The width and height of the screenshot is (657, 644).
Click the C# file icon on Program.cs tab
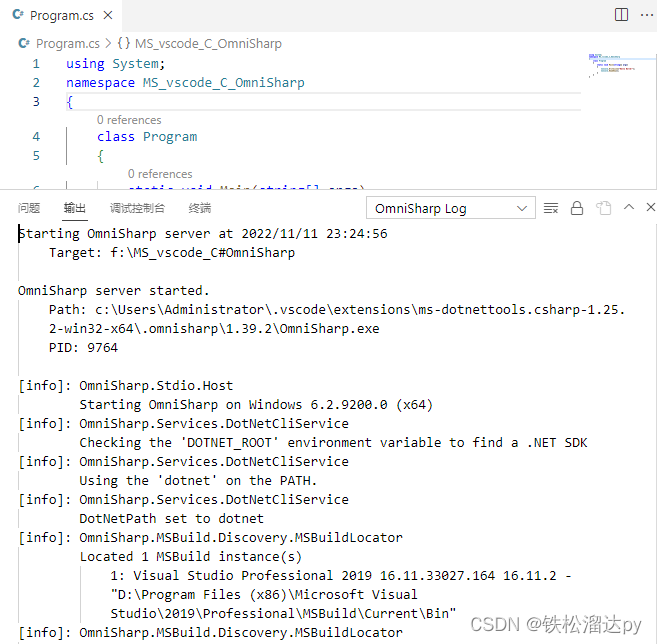18,15
